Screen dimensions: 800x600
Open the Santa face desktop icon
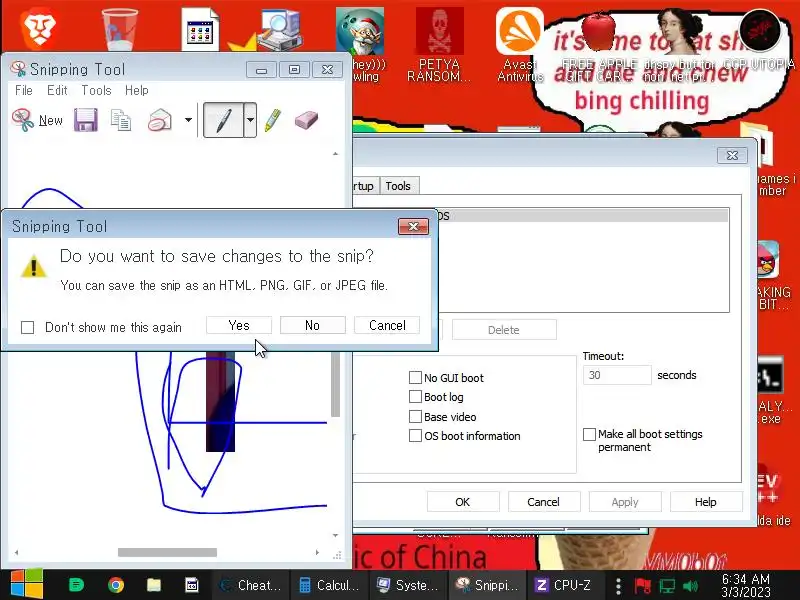coord(360,32)
